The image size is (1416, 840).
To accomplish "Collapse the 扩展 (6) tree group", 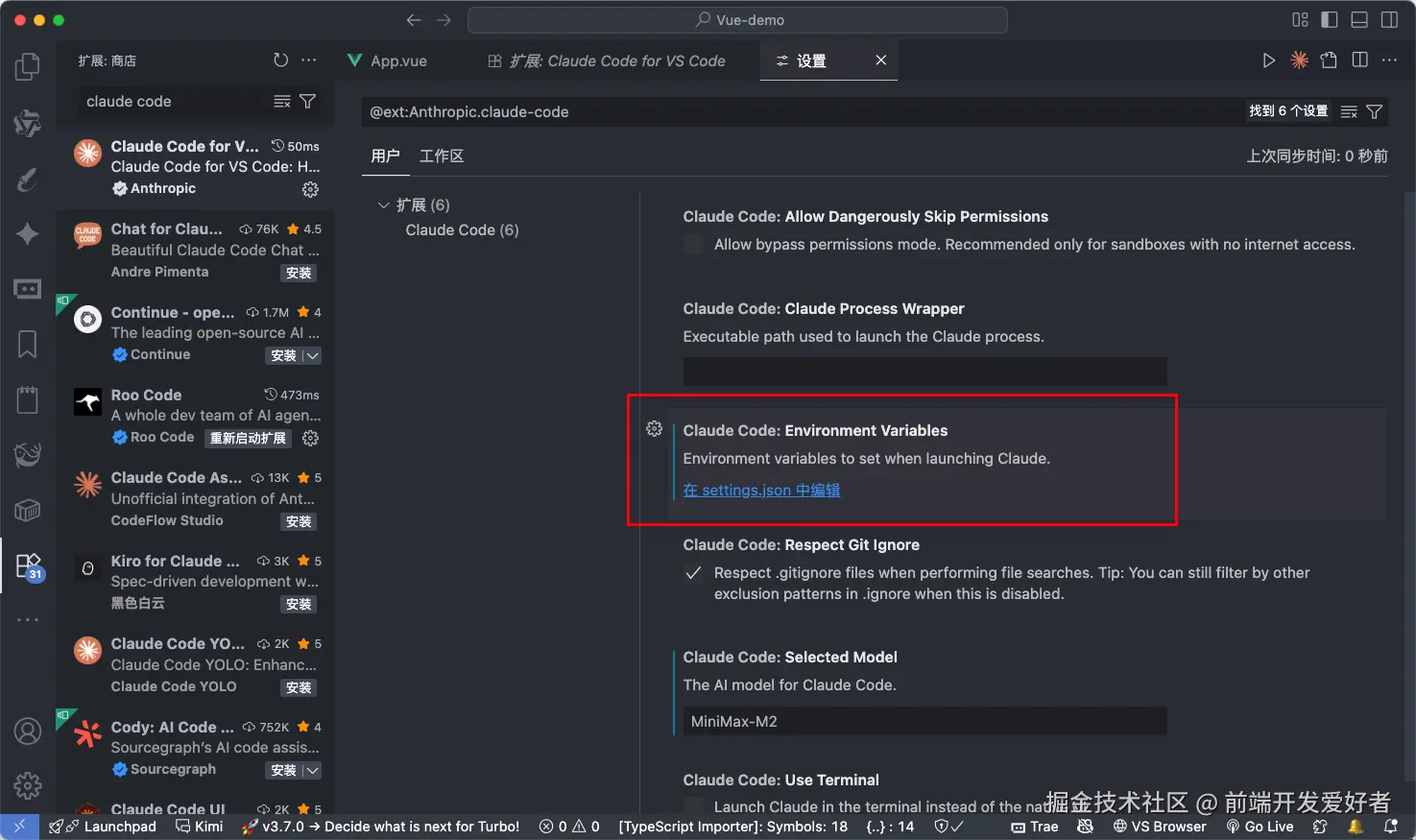I will point(384,205).
